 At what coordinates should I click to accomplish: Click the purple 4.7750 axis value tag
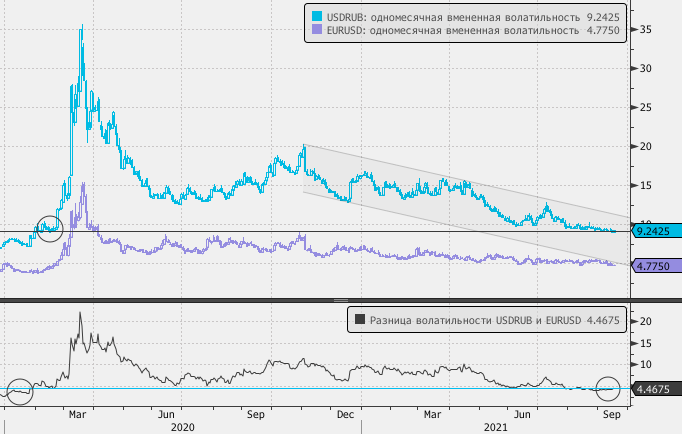pyautogui.click(x=655, y=266)
